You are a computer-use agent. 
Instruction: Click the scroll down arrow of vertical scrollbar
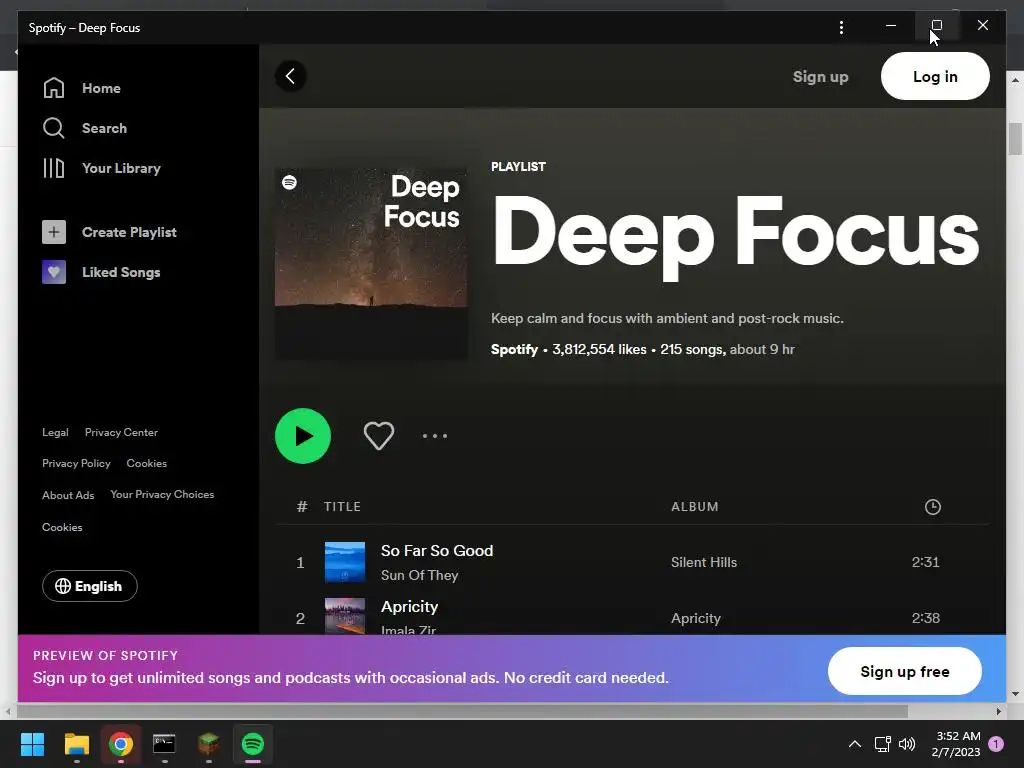click(x=1015, y=694)
